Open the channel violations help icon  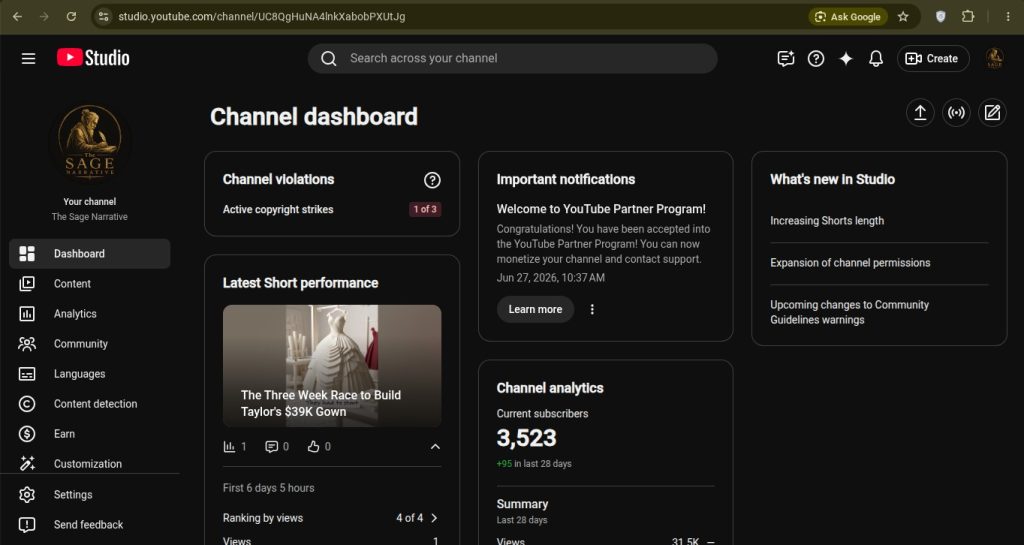[x=432, y=180]
